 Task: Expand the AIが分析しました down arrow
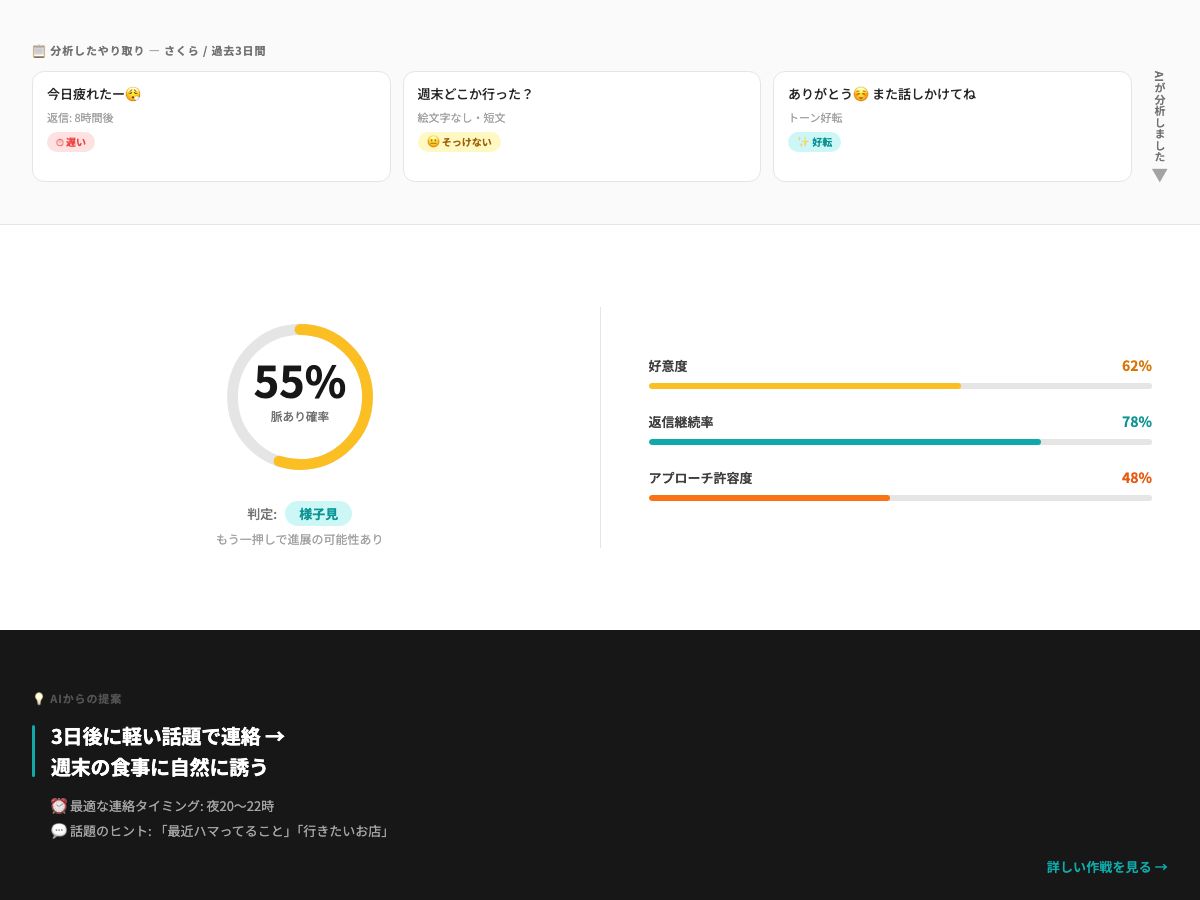pos(1160,175)
